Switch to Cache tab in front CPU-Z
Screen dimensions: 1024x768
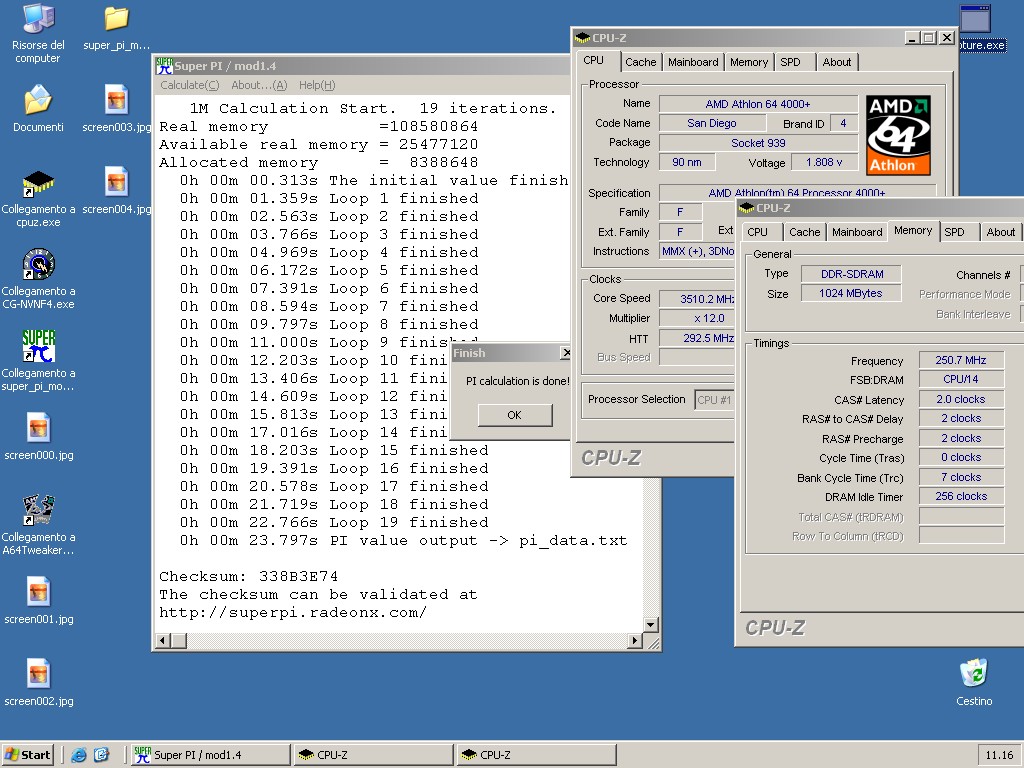(805, 232)
